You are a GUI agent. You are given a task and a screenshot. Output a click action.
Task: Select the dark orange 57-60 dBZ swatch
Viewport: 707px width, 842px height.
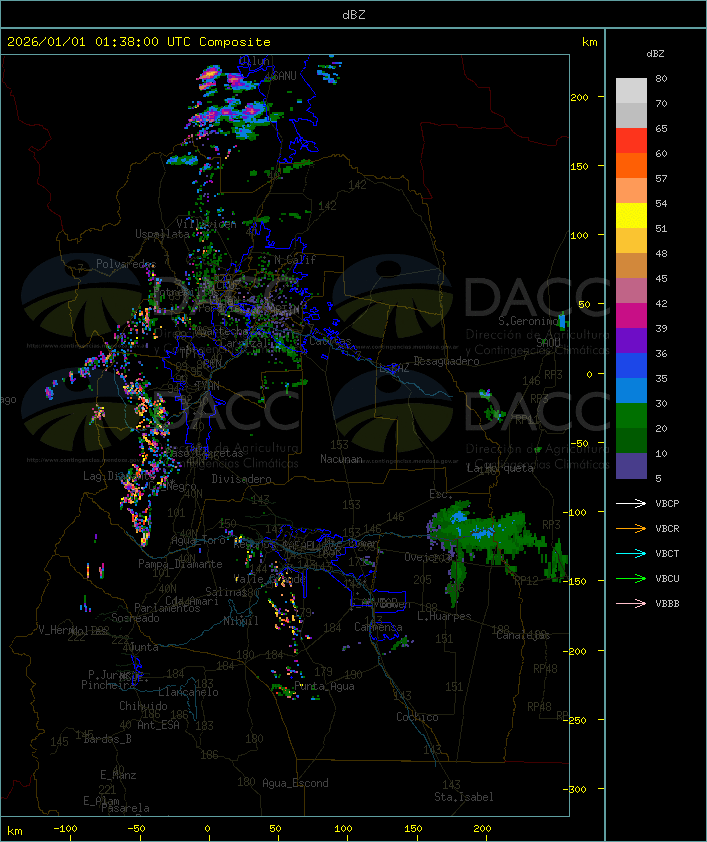[631, 165]
